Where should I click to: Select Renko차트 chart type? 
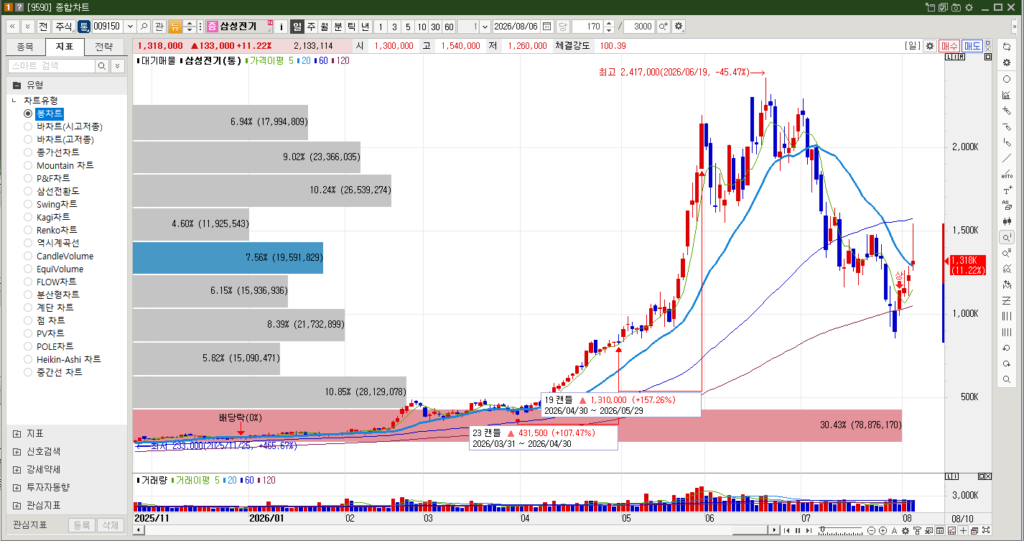[x=28, y=230]
